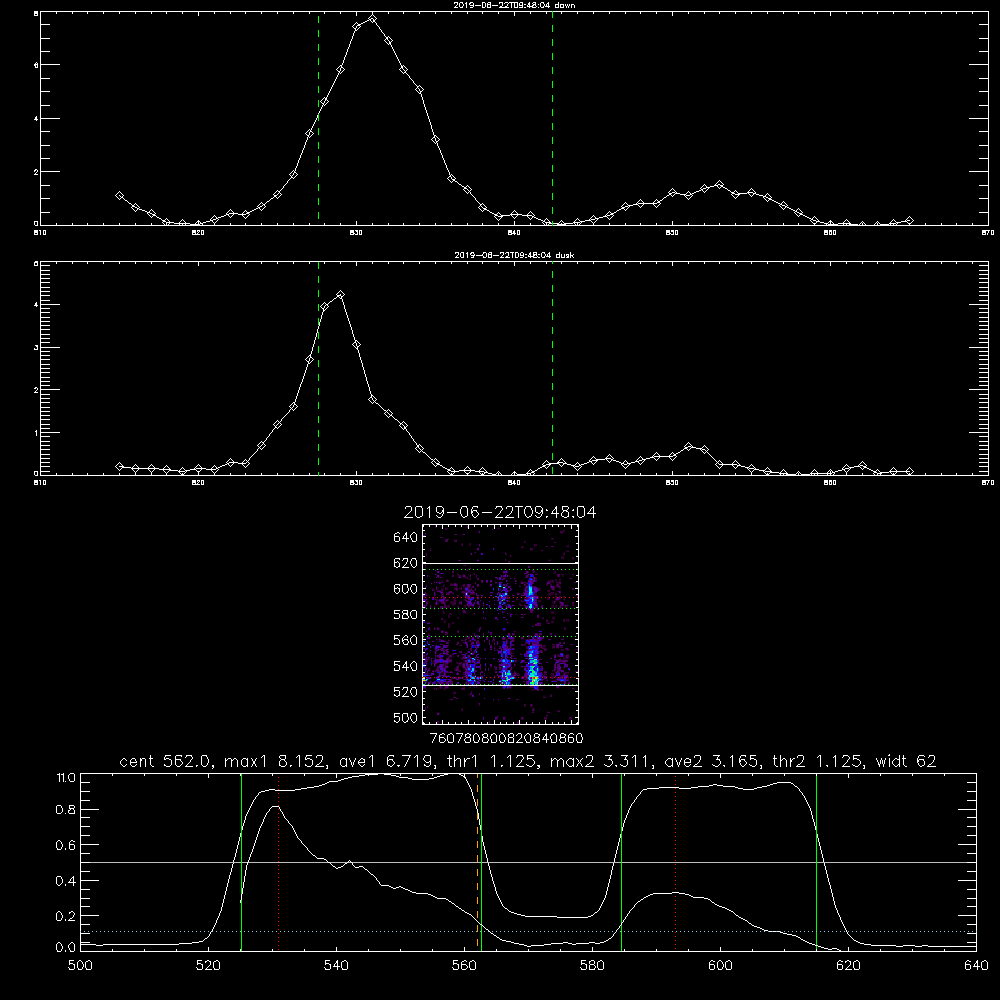Click the spectral heatmap image thumbnail
Viewport: 1000px width, 1000px height.
tap(501, 624)
